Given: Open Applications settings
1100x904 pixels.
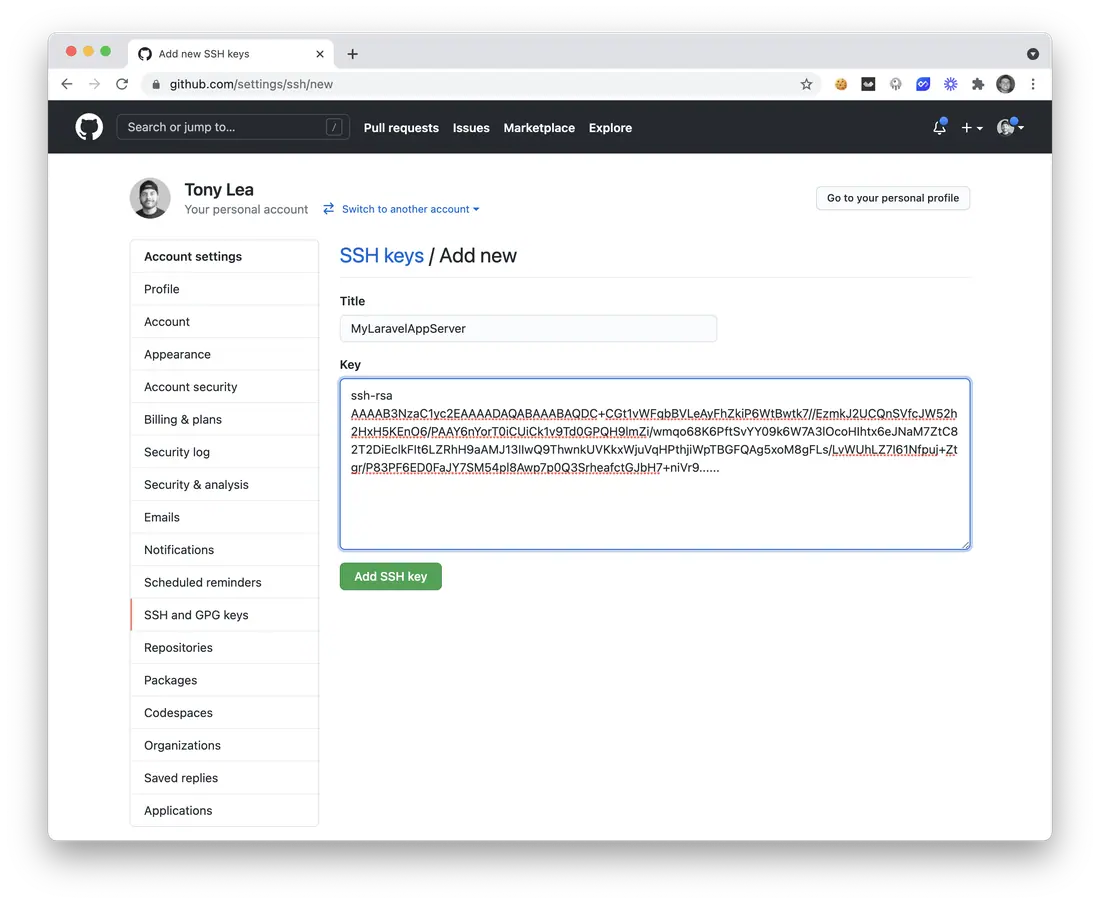Looking at the screenshot, I should coord(224,811).
